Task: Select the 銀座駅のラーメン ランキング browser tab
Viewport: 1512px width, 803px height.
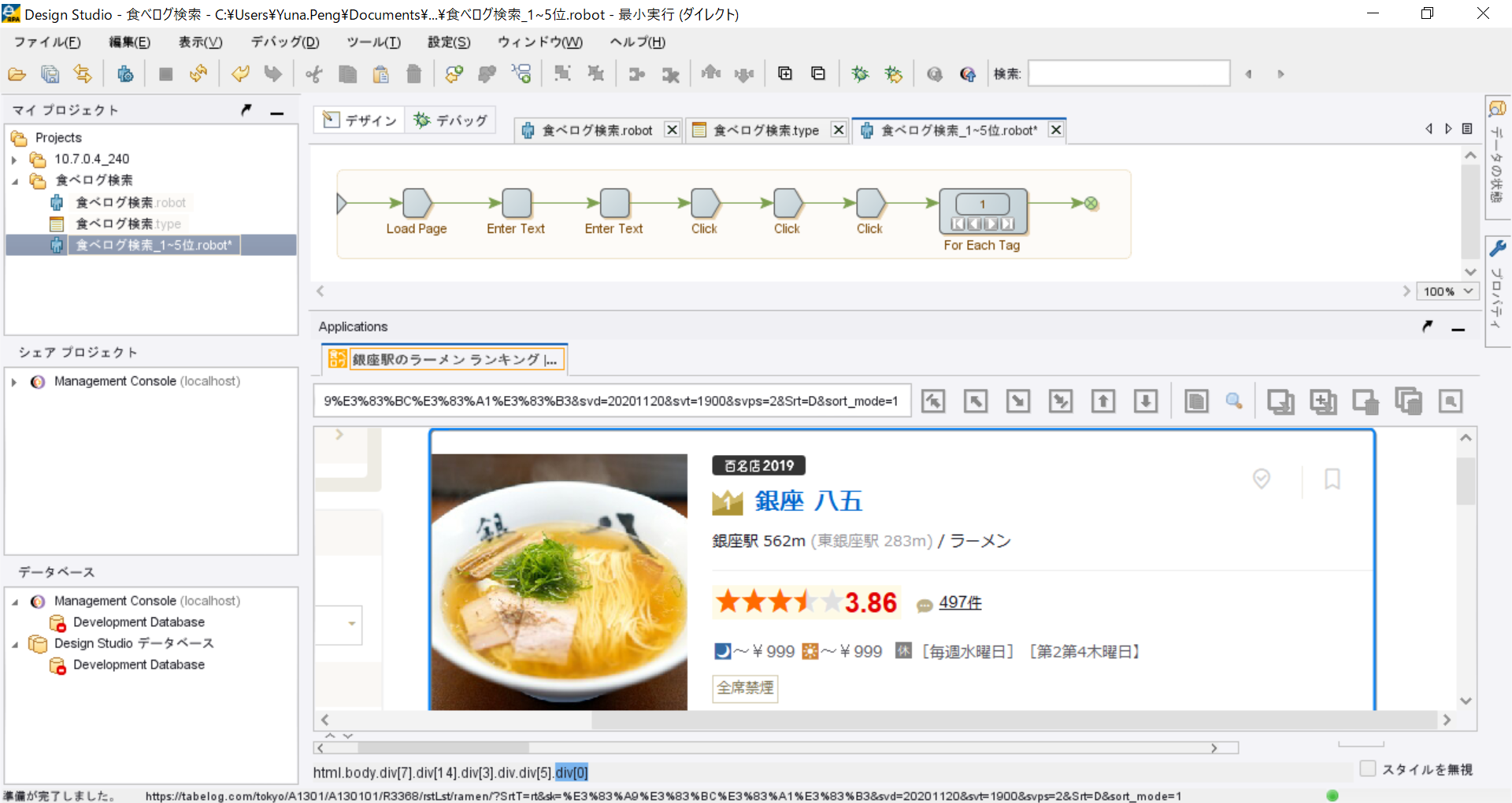Action: [444, 360]
